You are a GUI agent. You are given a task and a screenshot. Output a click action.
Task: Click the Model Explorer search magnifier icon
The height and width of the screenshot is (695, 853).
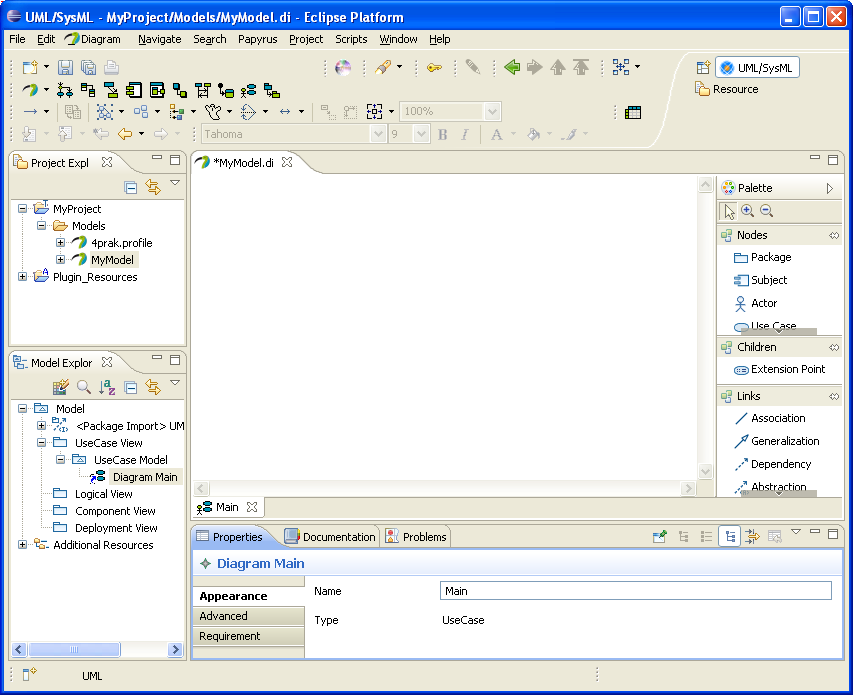(x=84, y=387)
